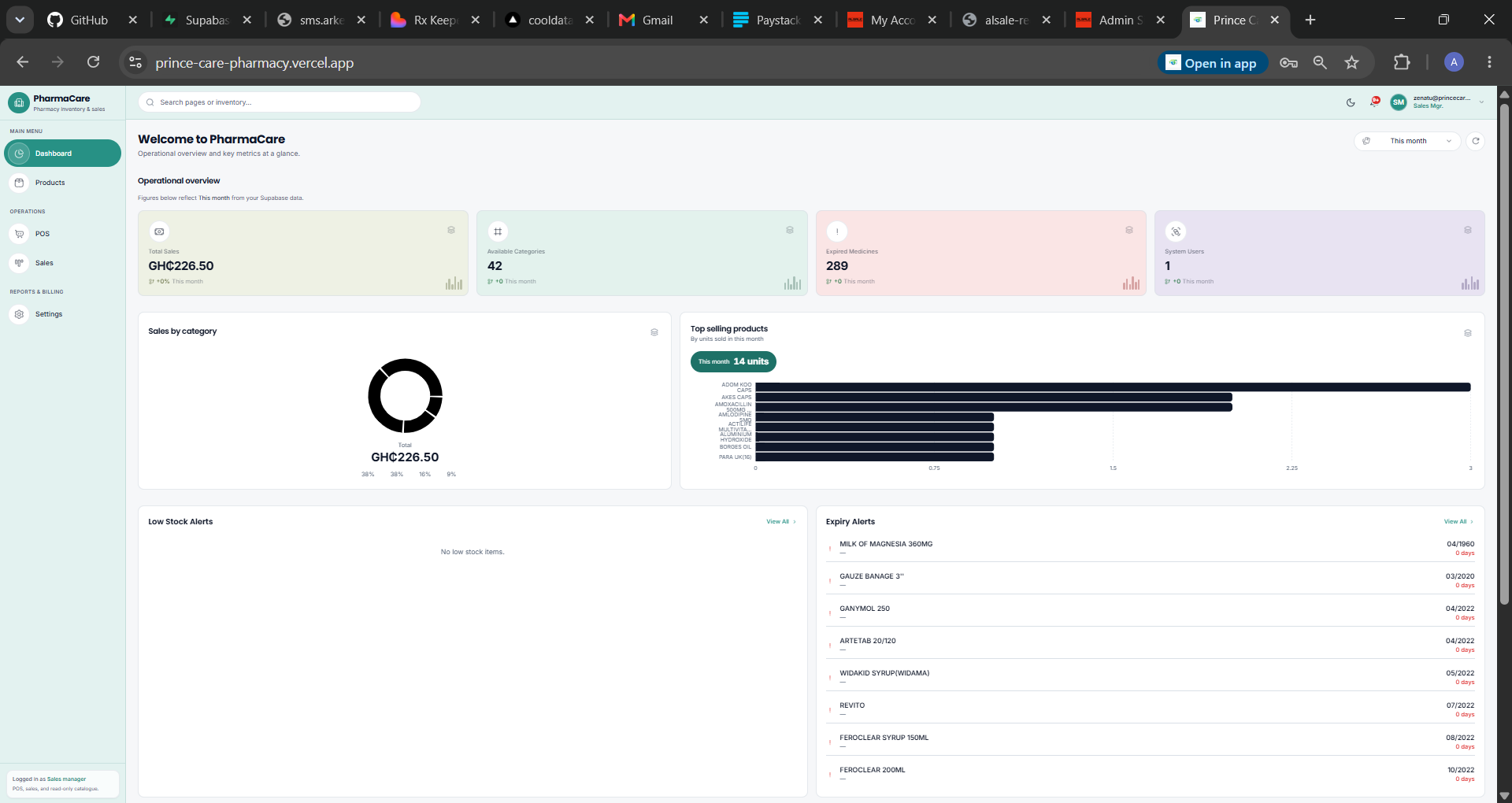The image size is (1512, 803).
Task: Click the System Users card layers icon
Action: pyautogui.click(x=1468, y=230)
